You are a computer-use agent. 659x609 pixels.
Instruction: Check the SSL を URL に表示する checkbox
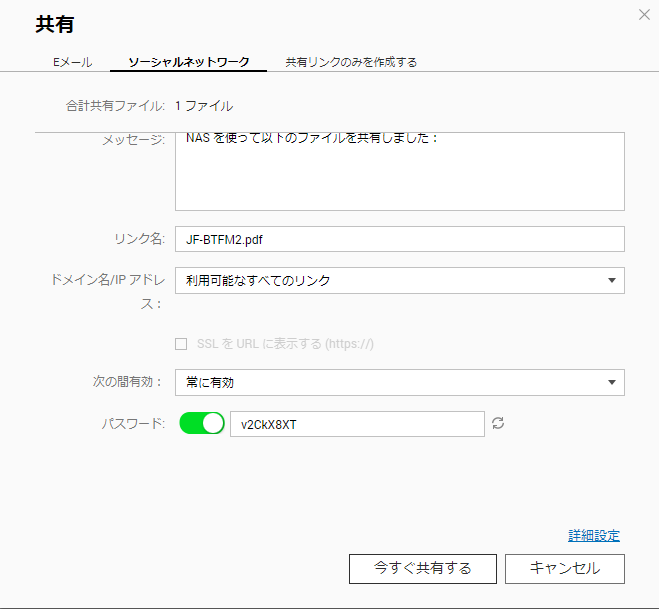tap(181, 344)
